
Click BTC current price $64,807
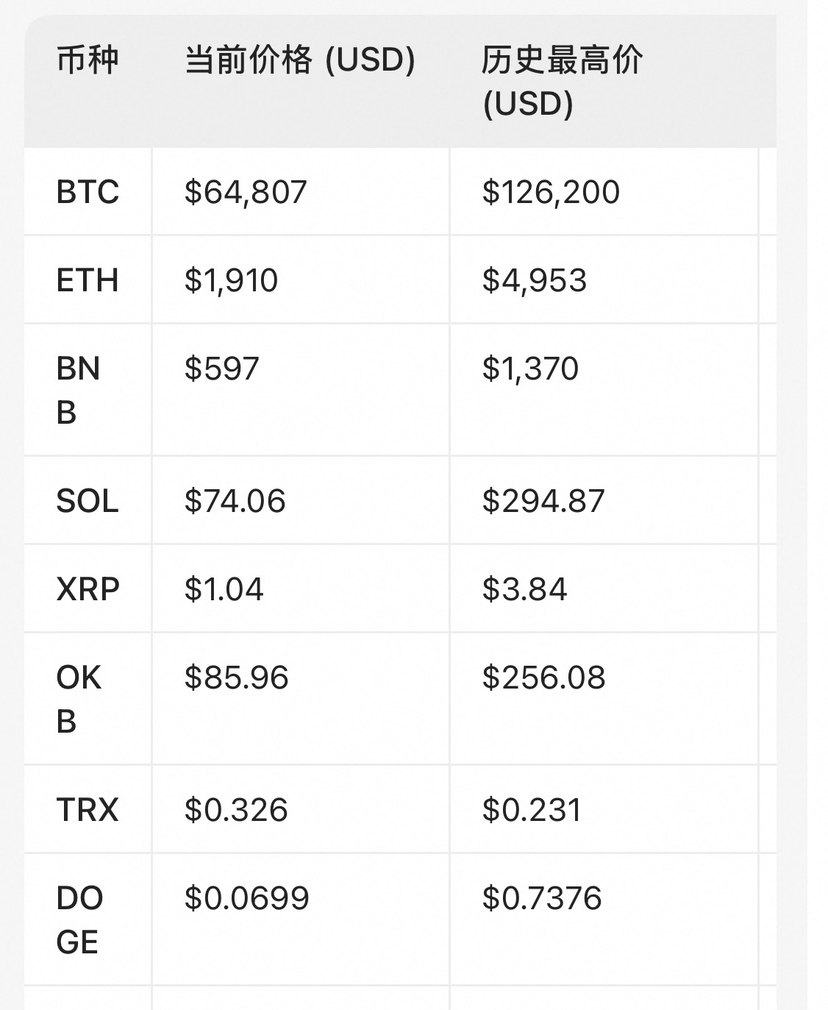pyautogui.click(x=246, y=192)
